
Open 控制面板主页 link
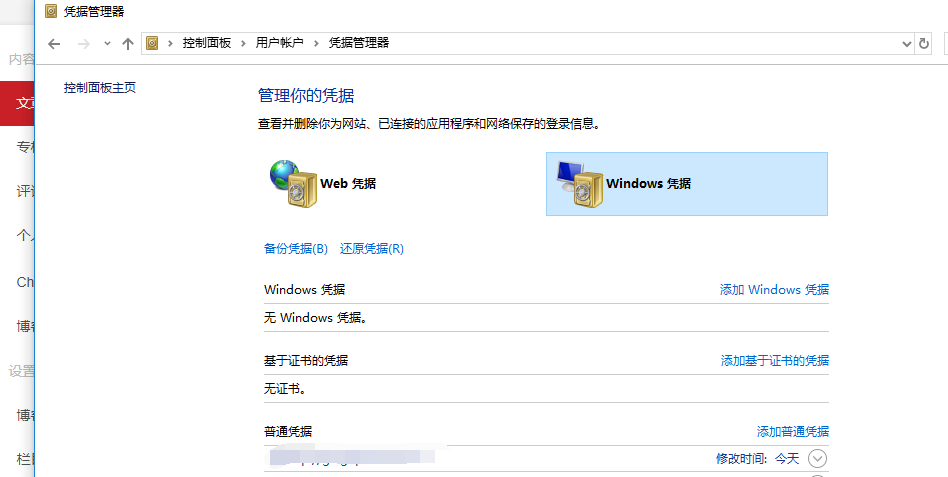100,88
